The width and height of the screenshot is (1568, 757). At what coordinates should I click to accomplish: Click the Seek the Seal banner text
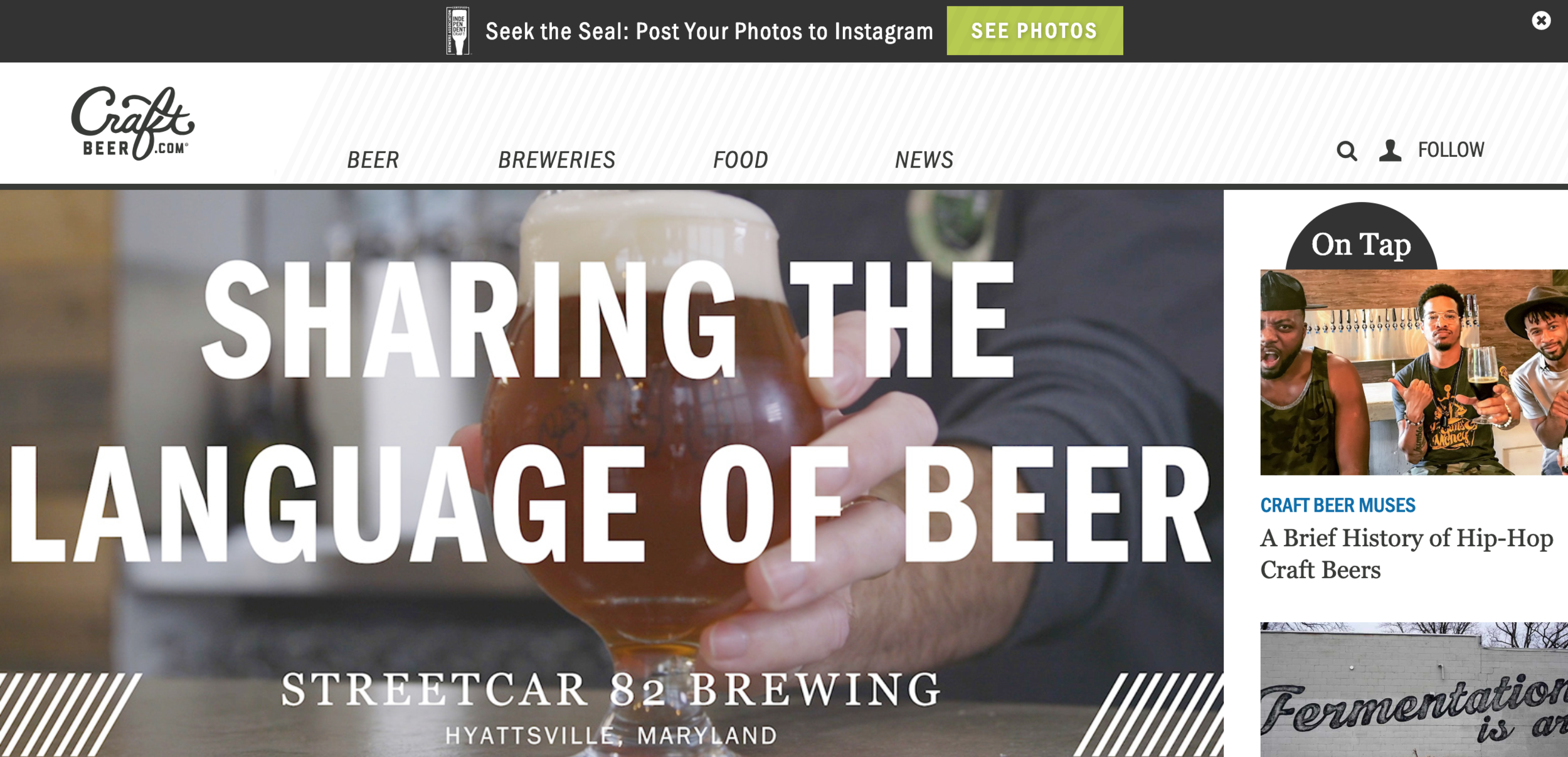coord(709,31)
